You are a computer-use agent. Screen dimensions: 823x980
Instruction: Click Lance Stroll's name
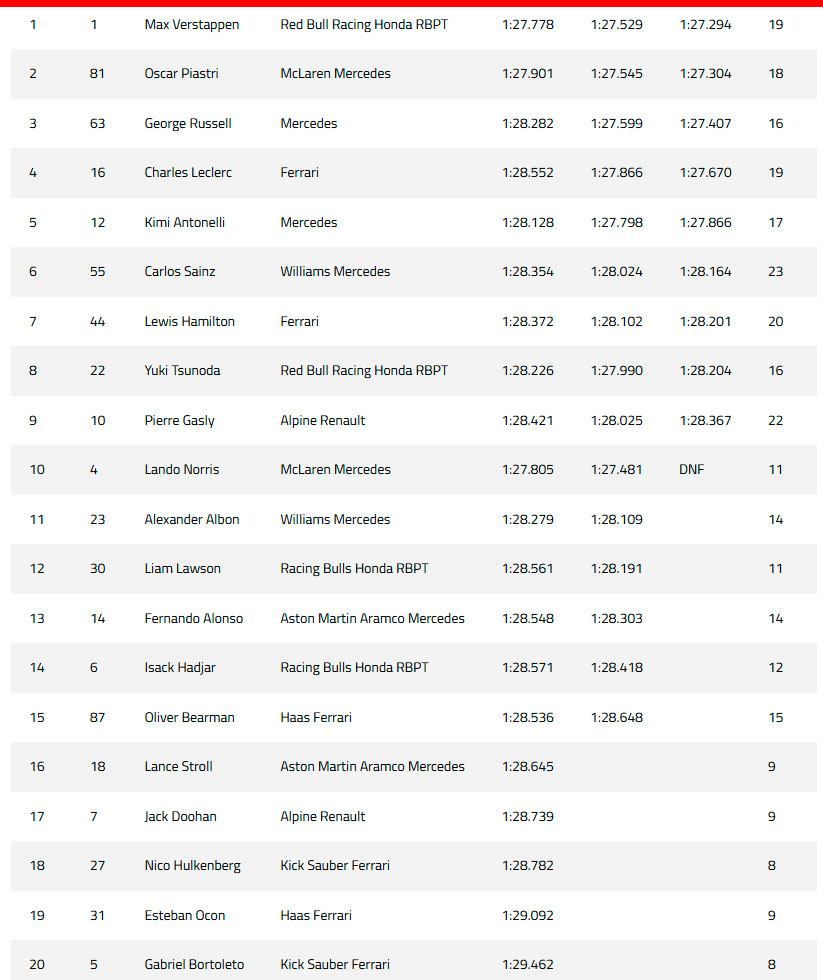click(178, 767)
